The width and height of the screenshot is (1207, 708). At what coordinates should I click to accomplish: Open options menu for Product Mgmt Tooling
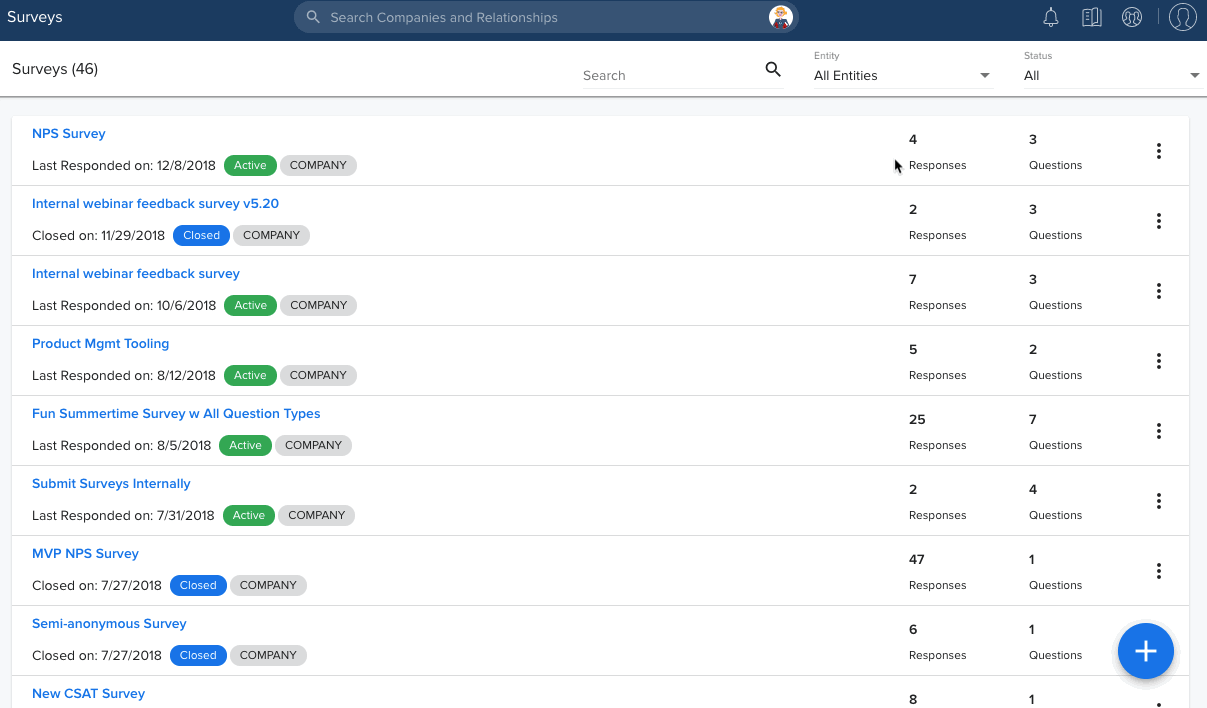tap(1159, 361)
